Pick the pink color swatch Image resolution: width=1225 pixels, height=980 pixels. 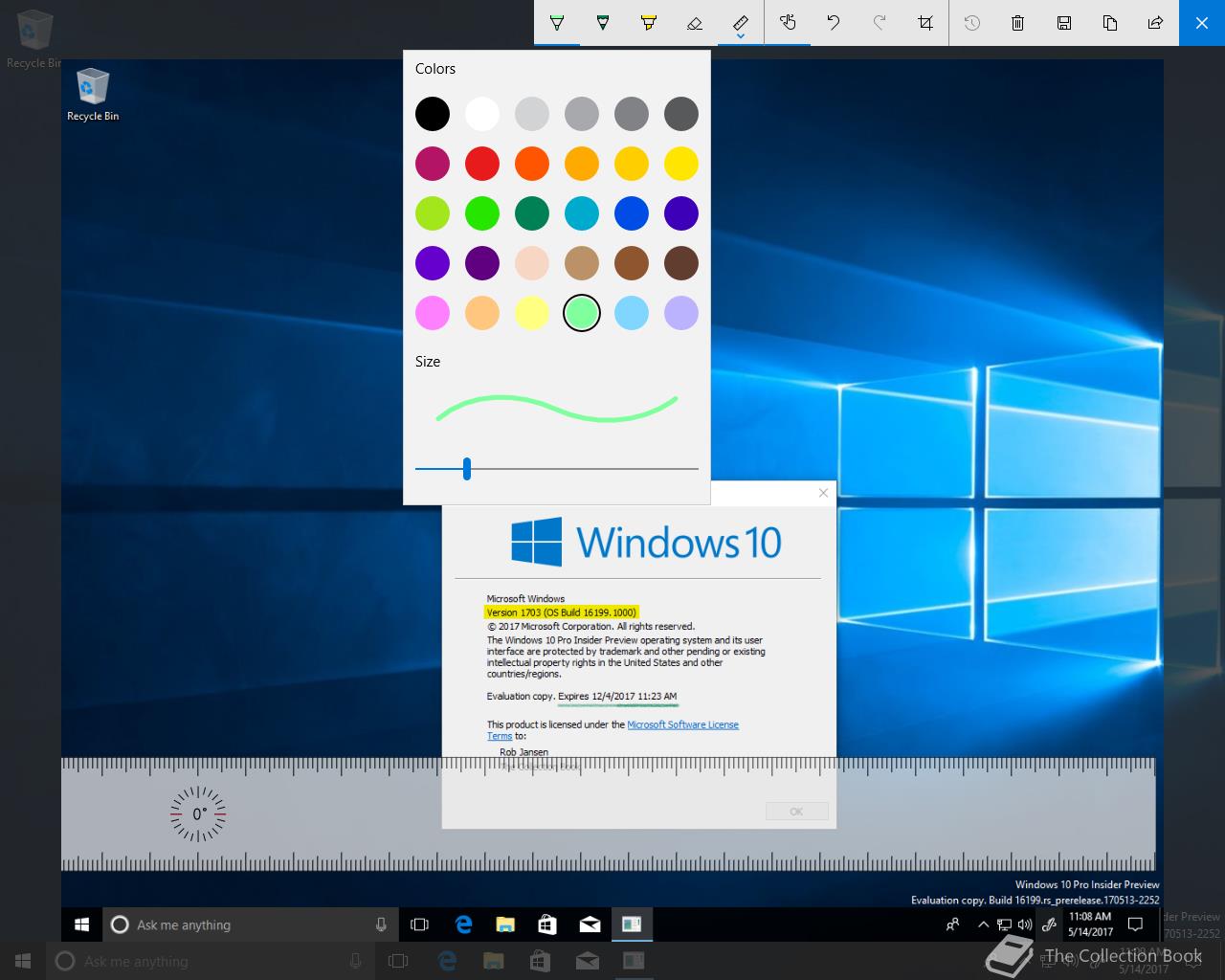pos(433,313)
